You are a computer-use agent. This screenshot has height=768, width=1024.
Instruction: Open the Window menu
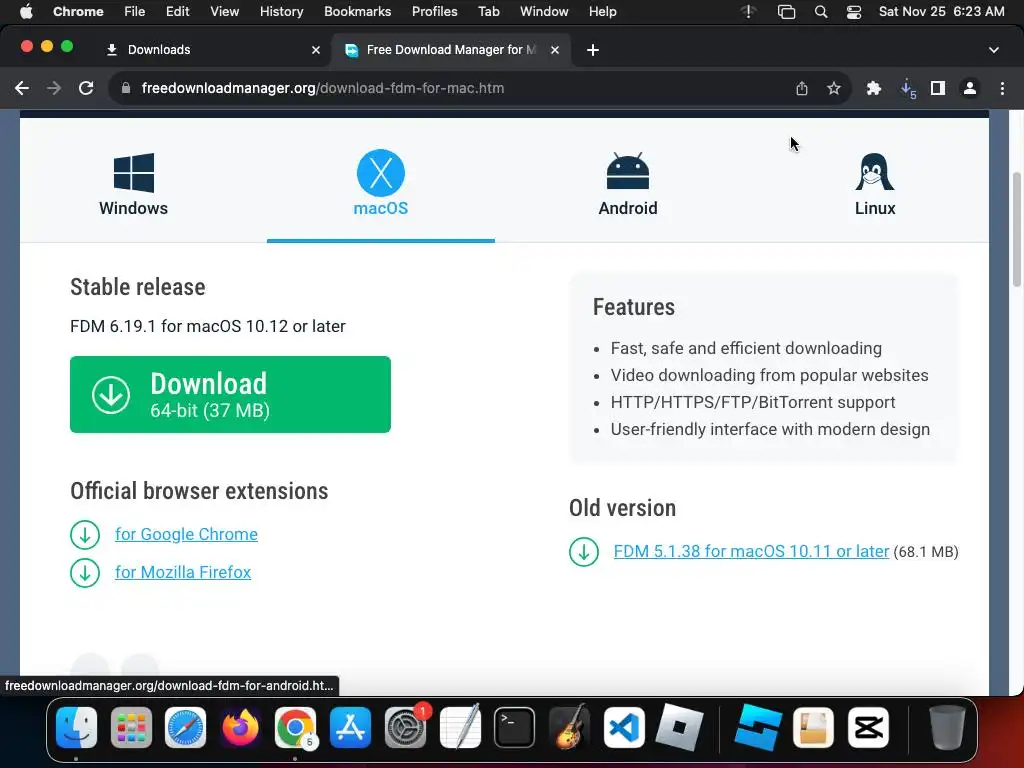544,11
